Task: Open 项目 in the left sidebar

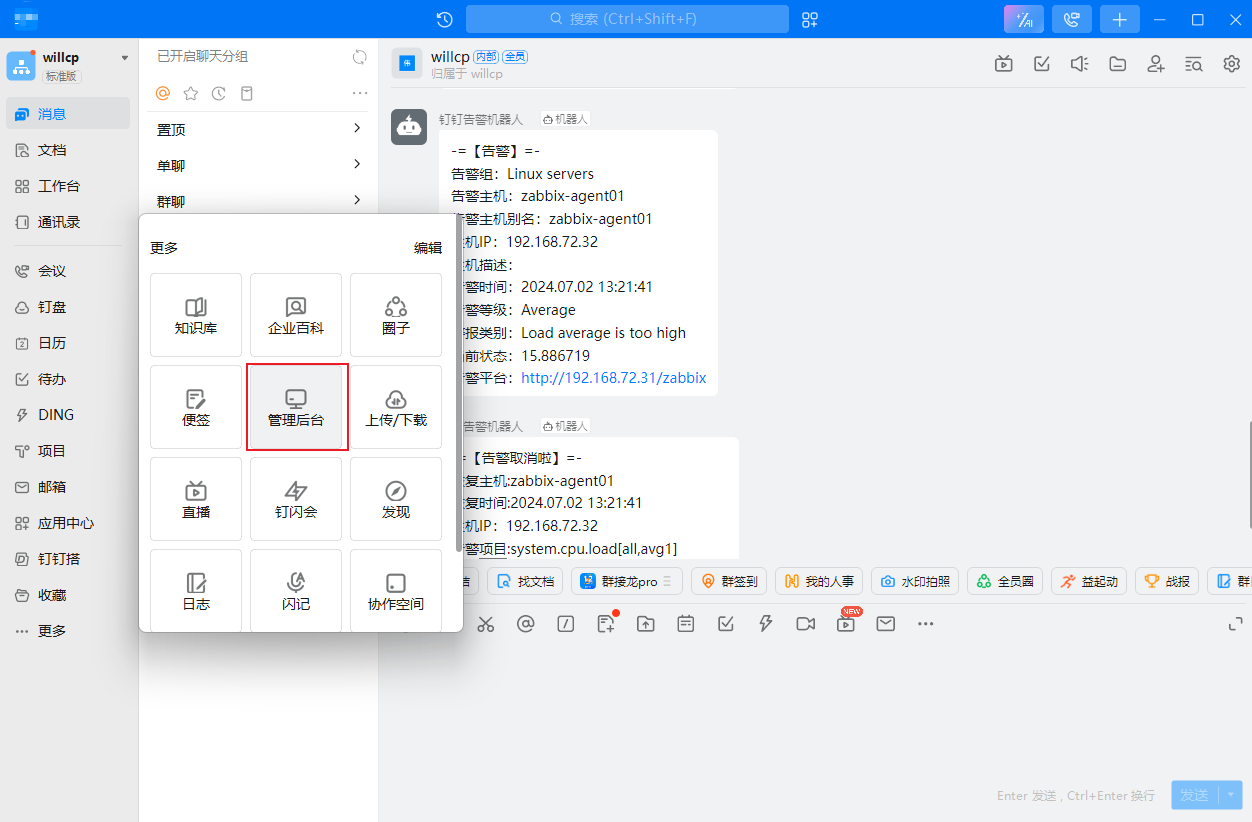Action: (x=68, y=451)
